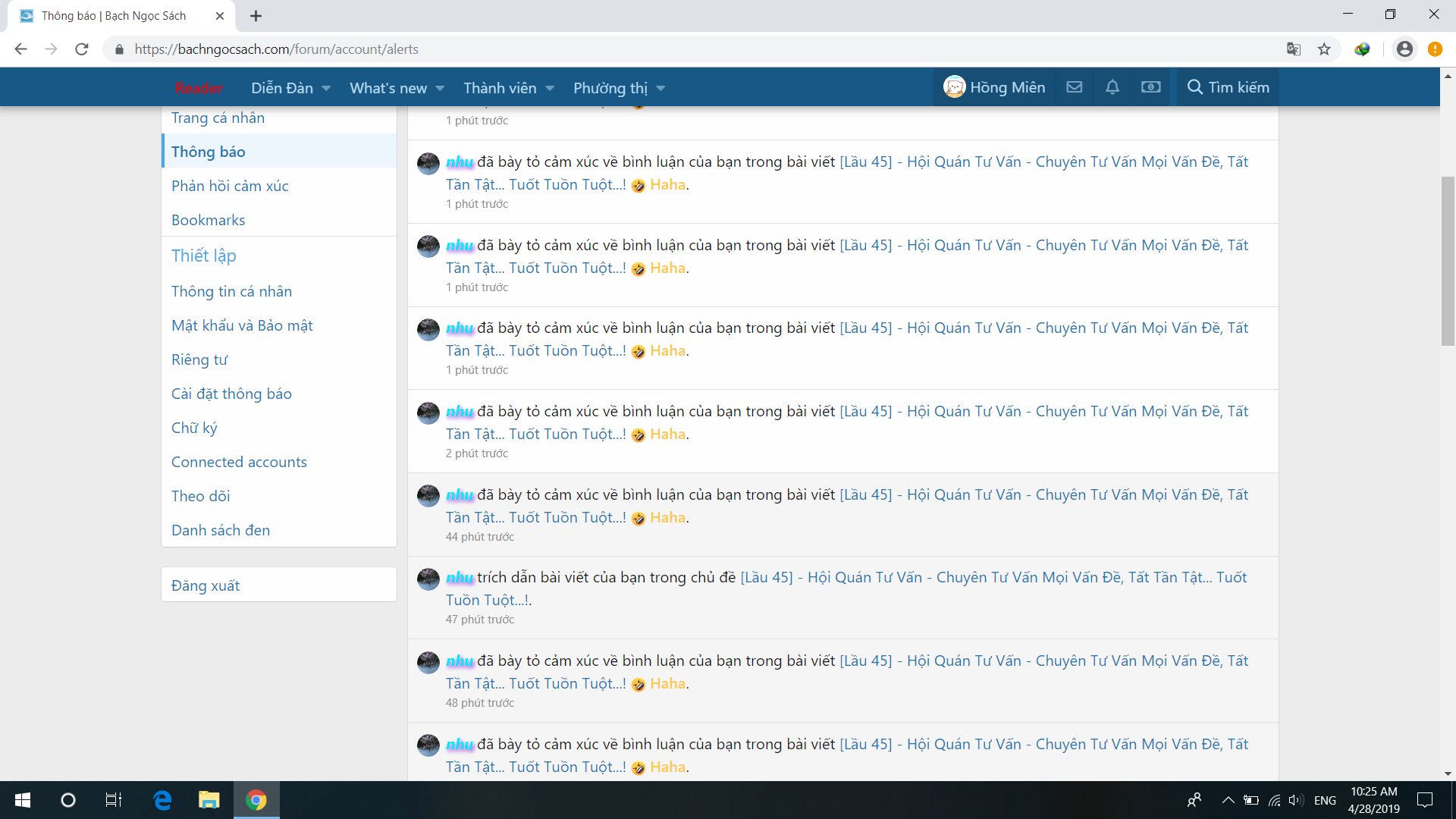The height and width of the screenshot is (819, 1456).
Task: Click the page vertical scrollbar thumb
Action: pyautogui.click(x=1448, y=260)
